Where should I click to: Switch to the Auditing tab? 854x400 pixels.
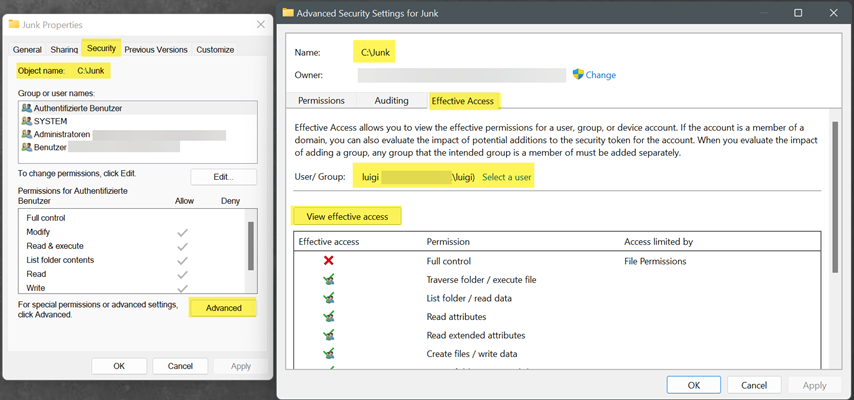pos(391,100)
